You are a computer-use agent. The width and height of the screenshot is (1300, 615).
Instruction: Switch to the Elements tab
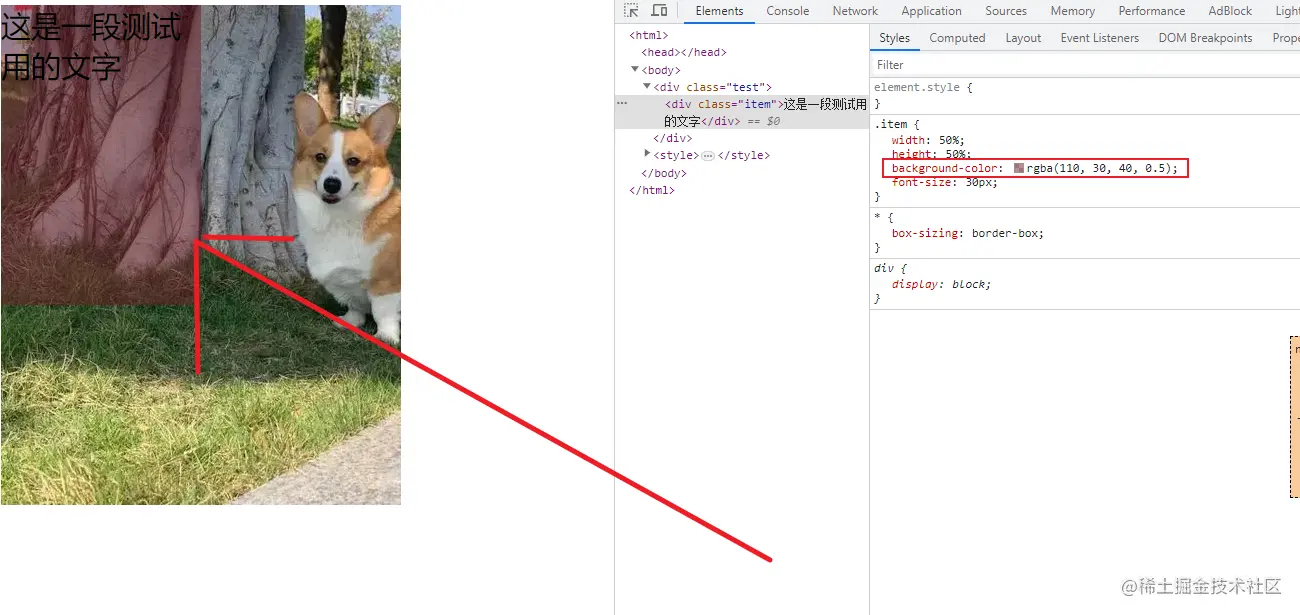(720, 11)
